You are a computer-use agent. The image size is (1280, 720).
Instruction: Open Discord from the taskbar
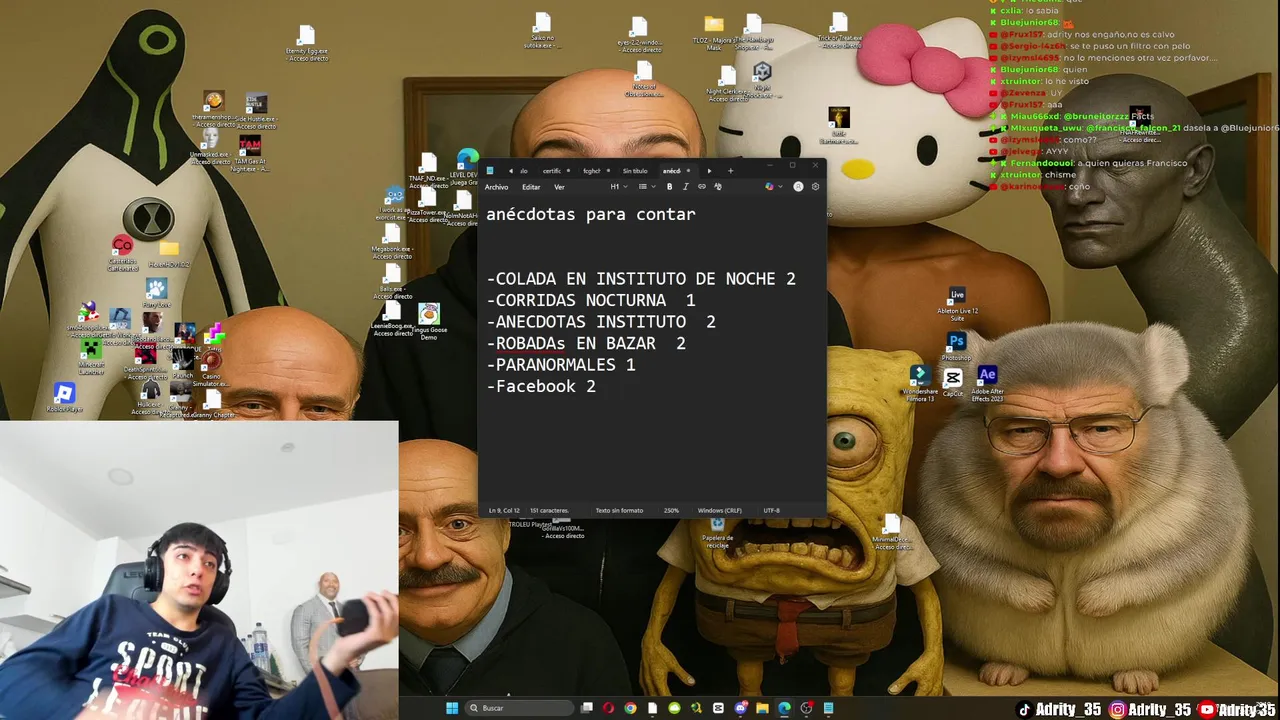(741, 708)
